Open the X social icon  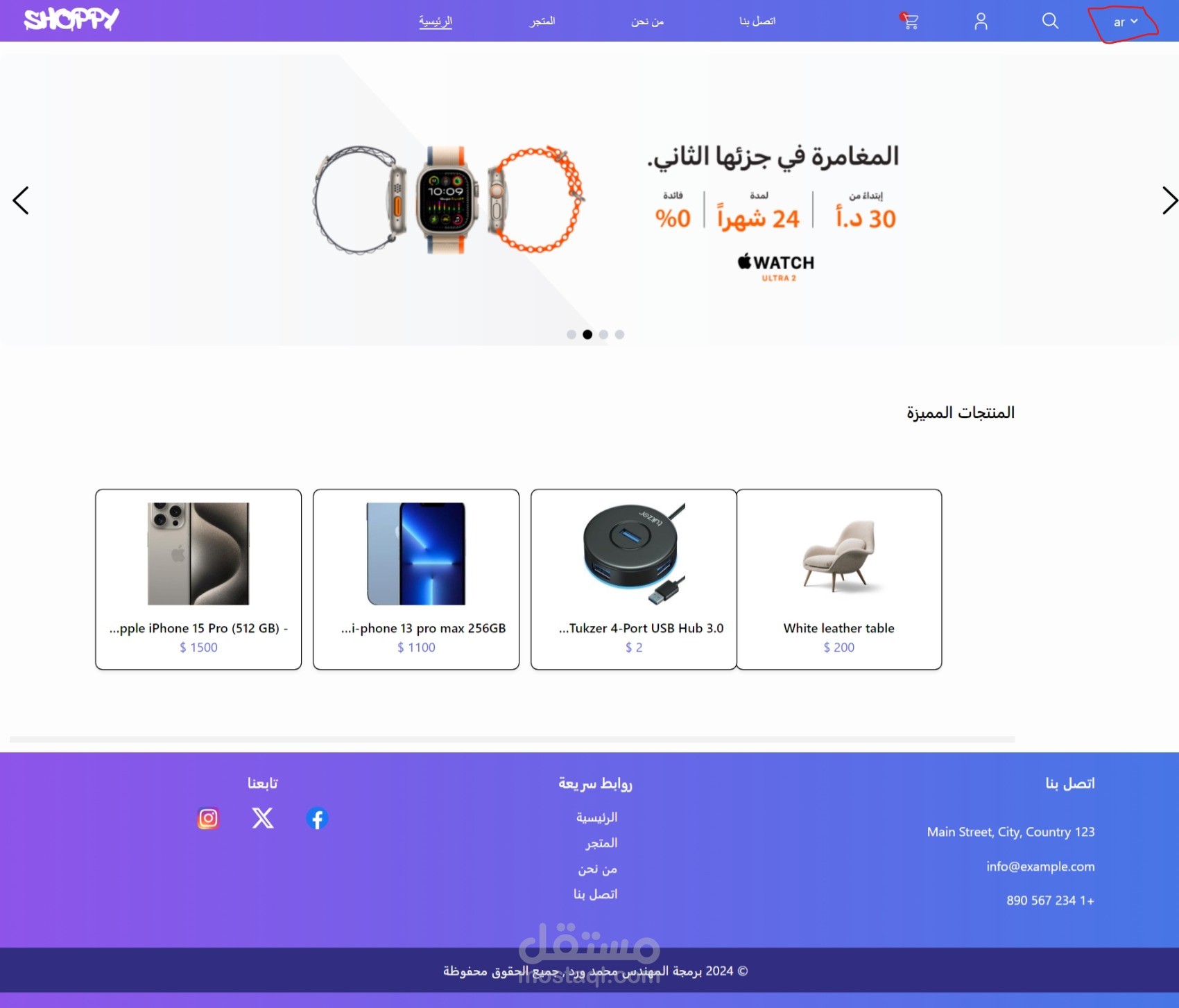(263, 818)
